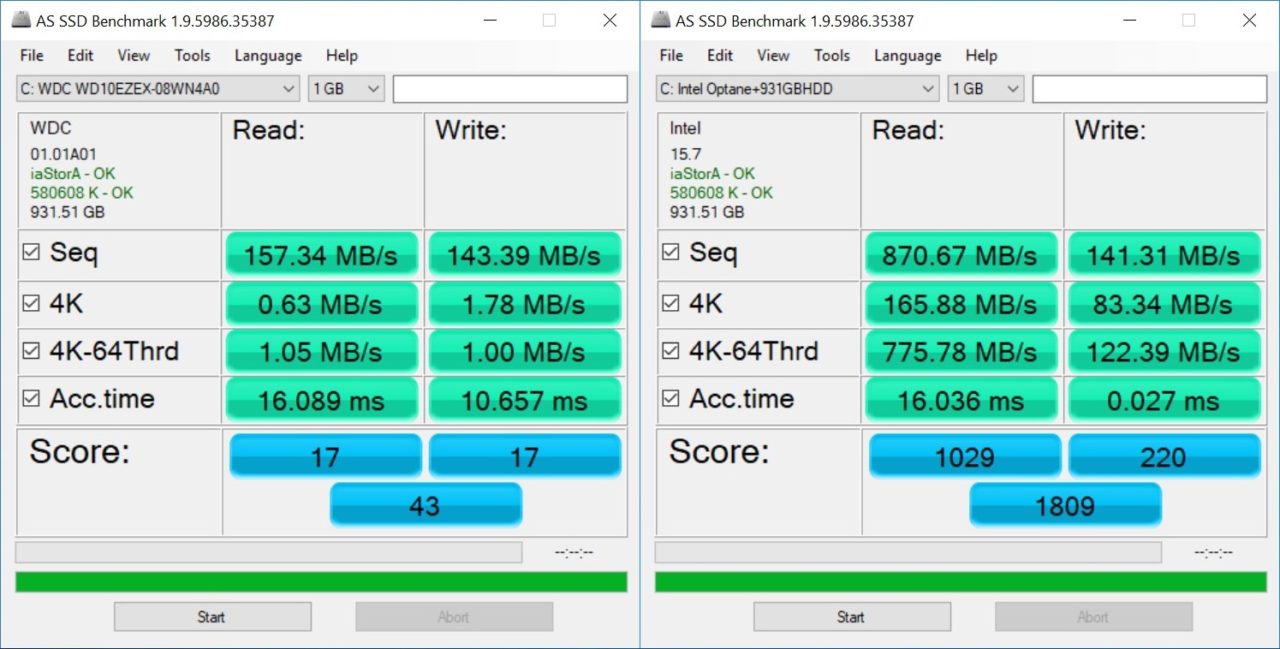Start the benchmark in the WDC window
Viewport: 1280px width, 649px height.
tap(211, 617)
